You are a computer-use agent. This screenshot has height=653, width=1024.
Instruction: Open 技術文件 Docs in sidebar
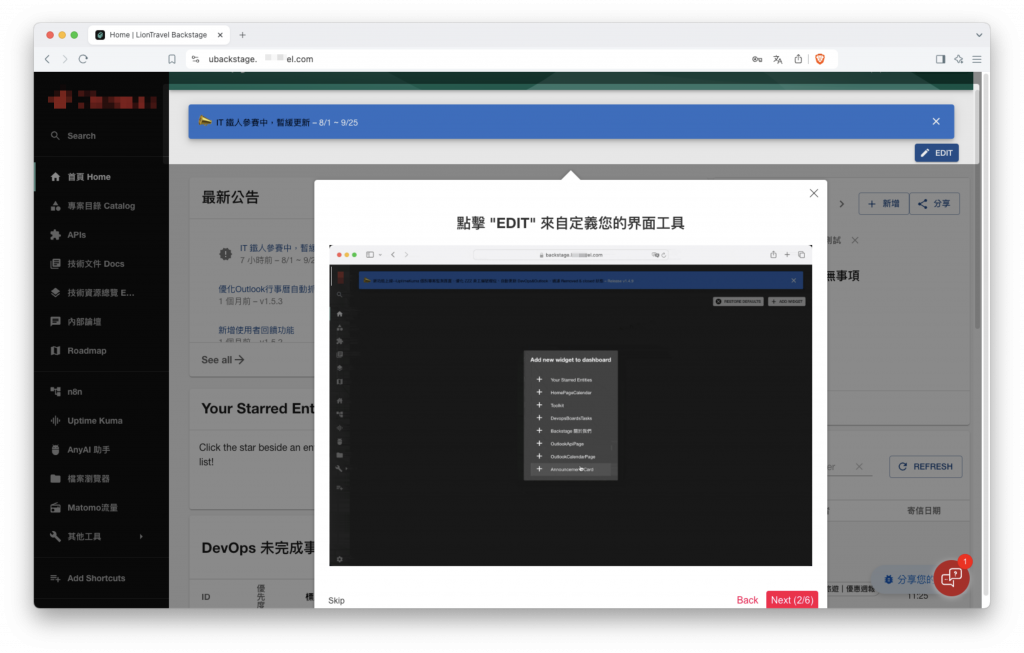click(95, 264)
